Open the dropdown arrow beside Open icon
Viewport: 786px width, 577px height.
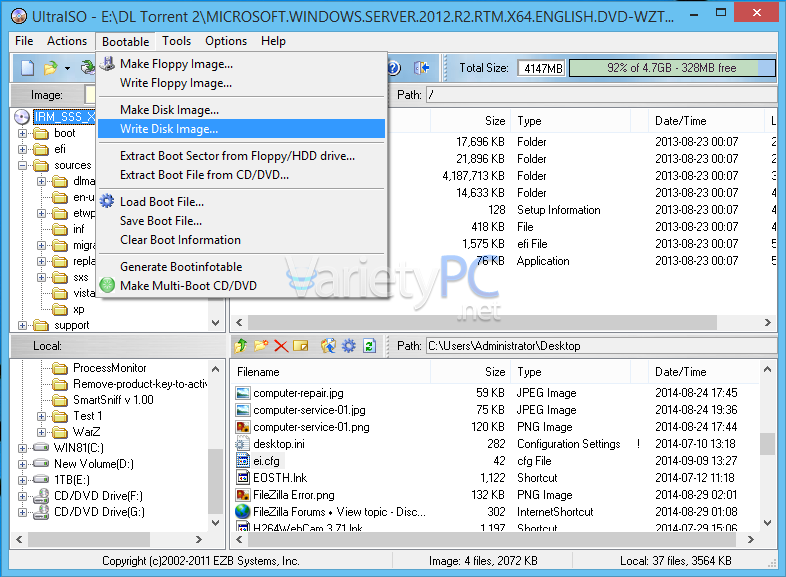pos(67,68)
